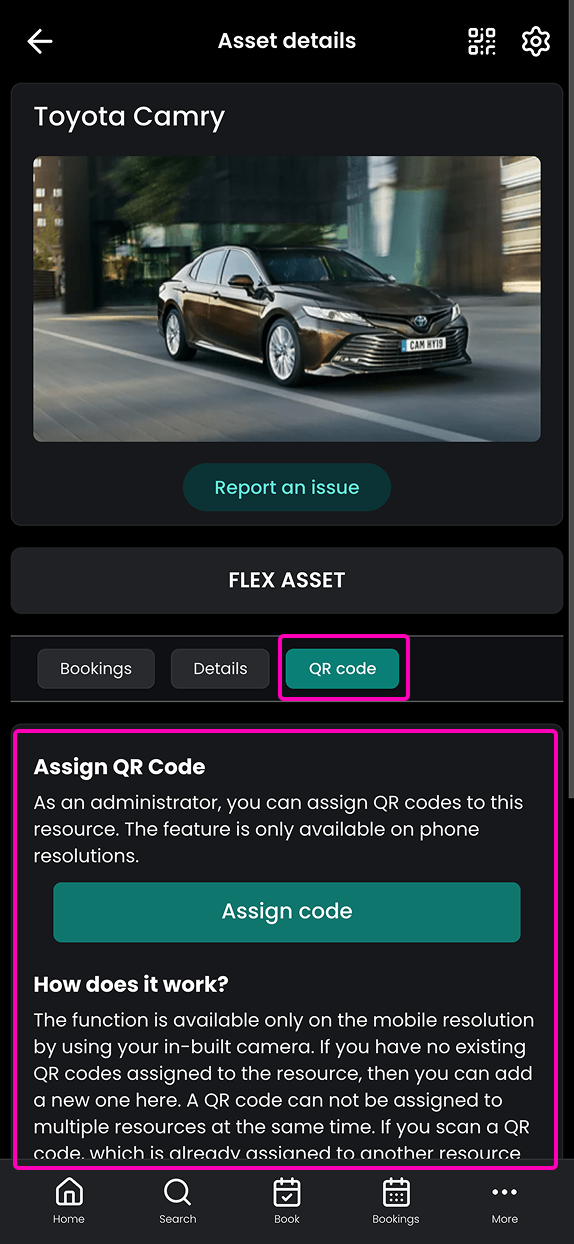Click the Report an issue button

tap(287, 488)
